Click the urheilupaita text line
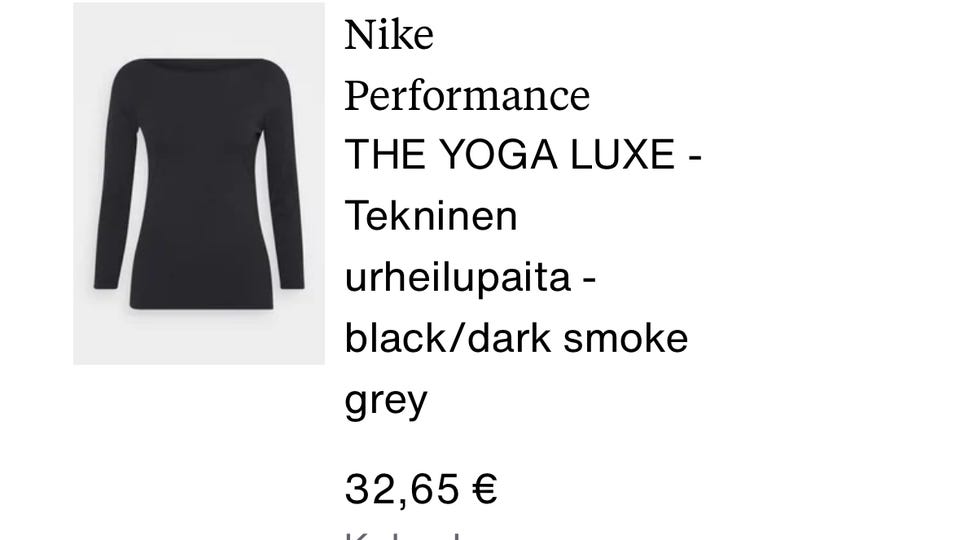Image resolution: width=960 pixels, height=540 pixels. [470, 278]
